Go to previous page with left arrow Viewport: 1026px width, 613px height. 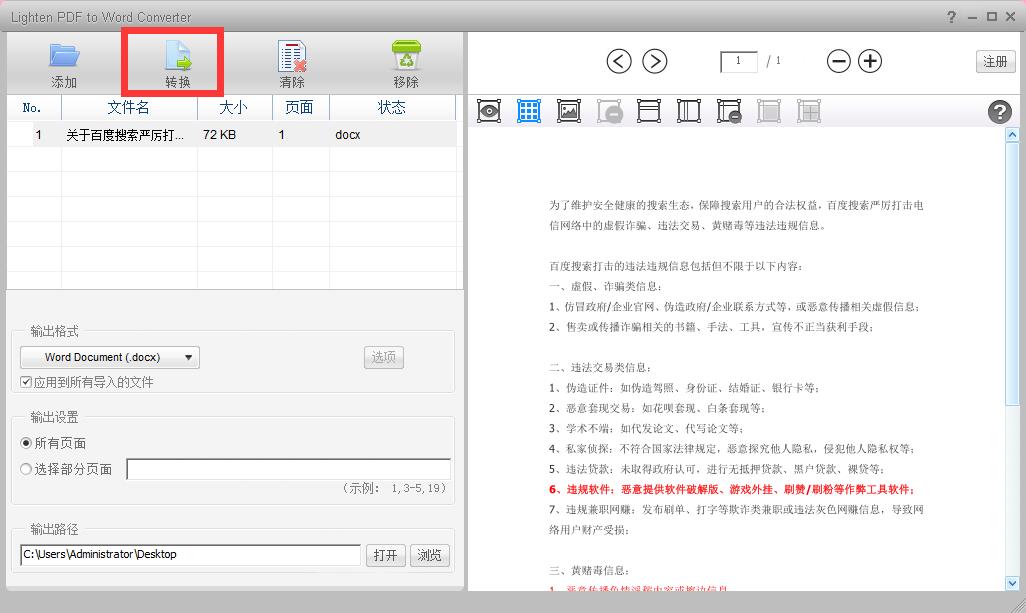[x=619, y=61]
